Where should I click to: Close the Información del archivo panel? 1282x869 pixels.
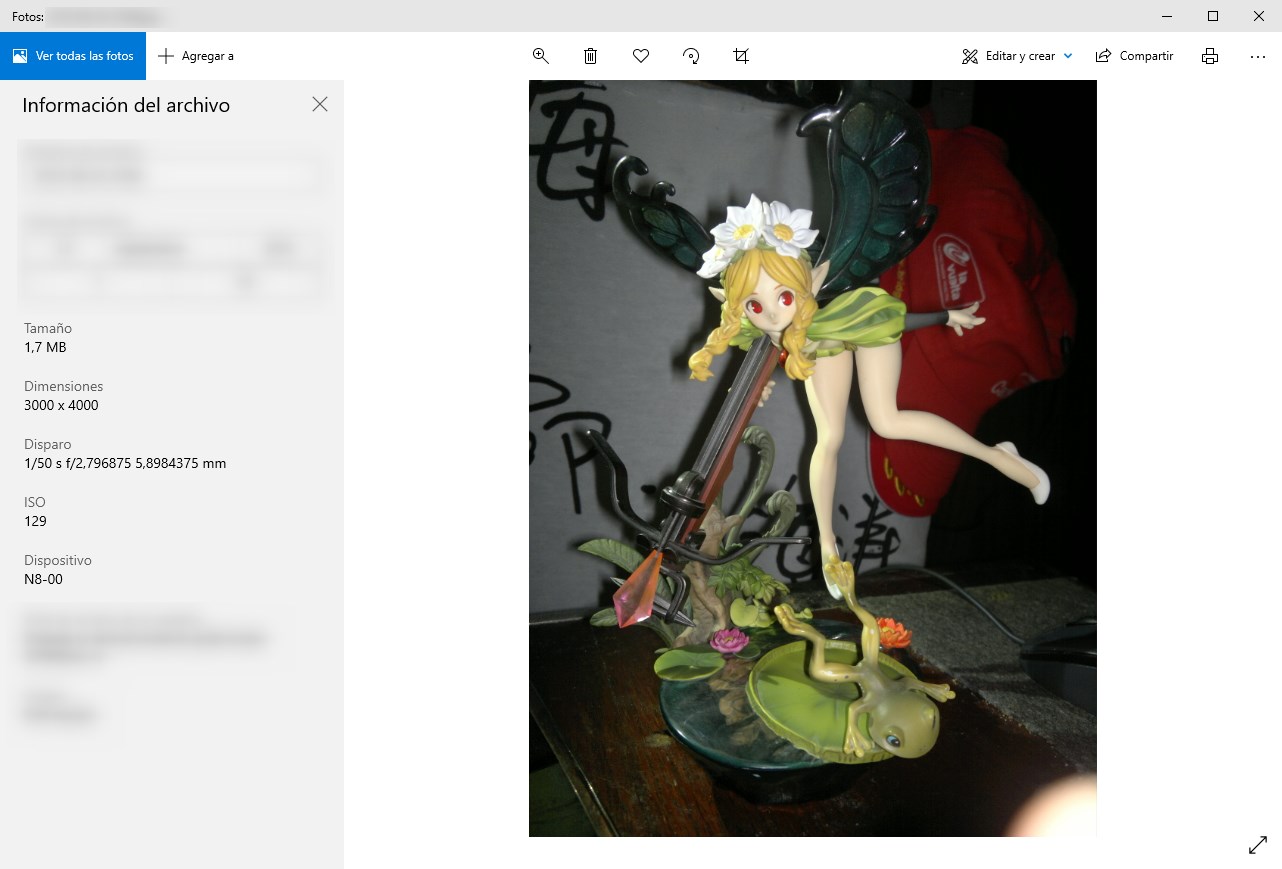point(320,104)
